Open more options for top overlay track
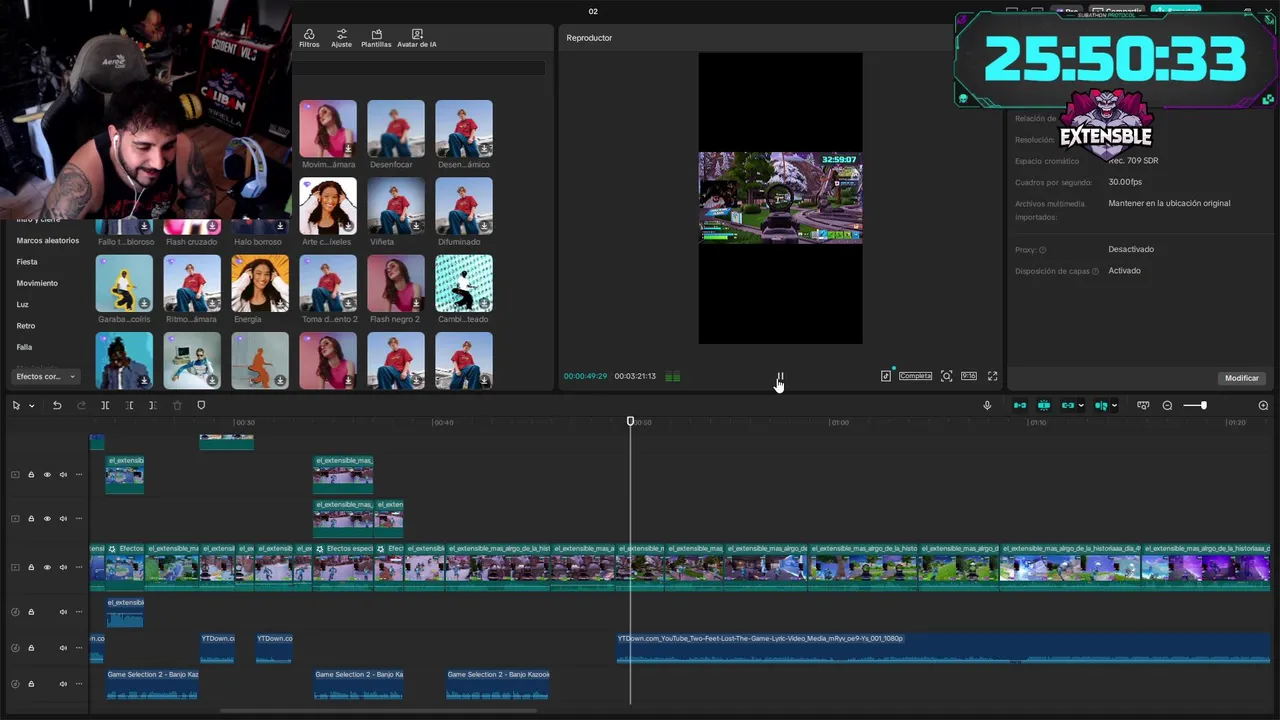The image size is (1280, 720). [x=79, y=475]
